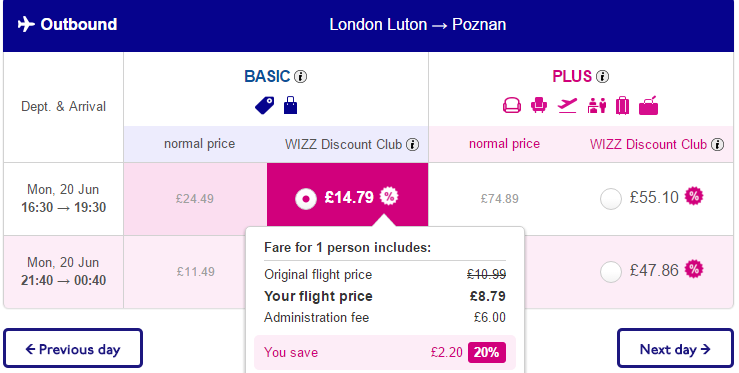Click the PLUS checked suitcase icon

point(622,105)
